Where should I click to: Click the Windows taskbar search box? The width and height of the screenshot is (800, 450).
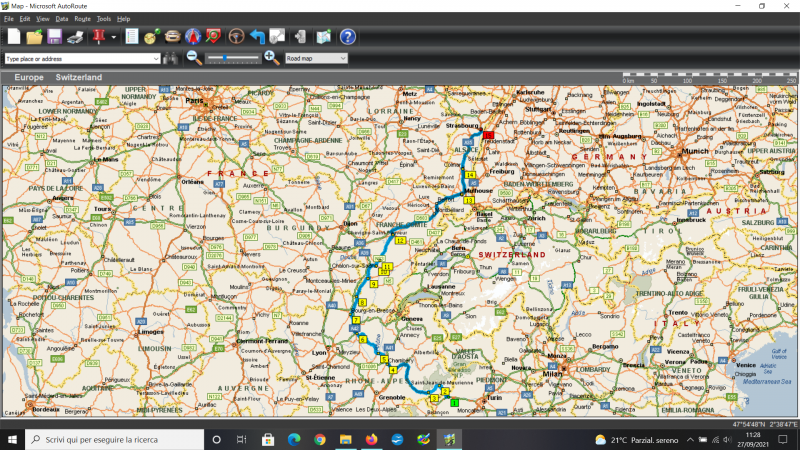pos(112,439)
